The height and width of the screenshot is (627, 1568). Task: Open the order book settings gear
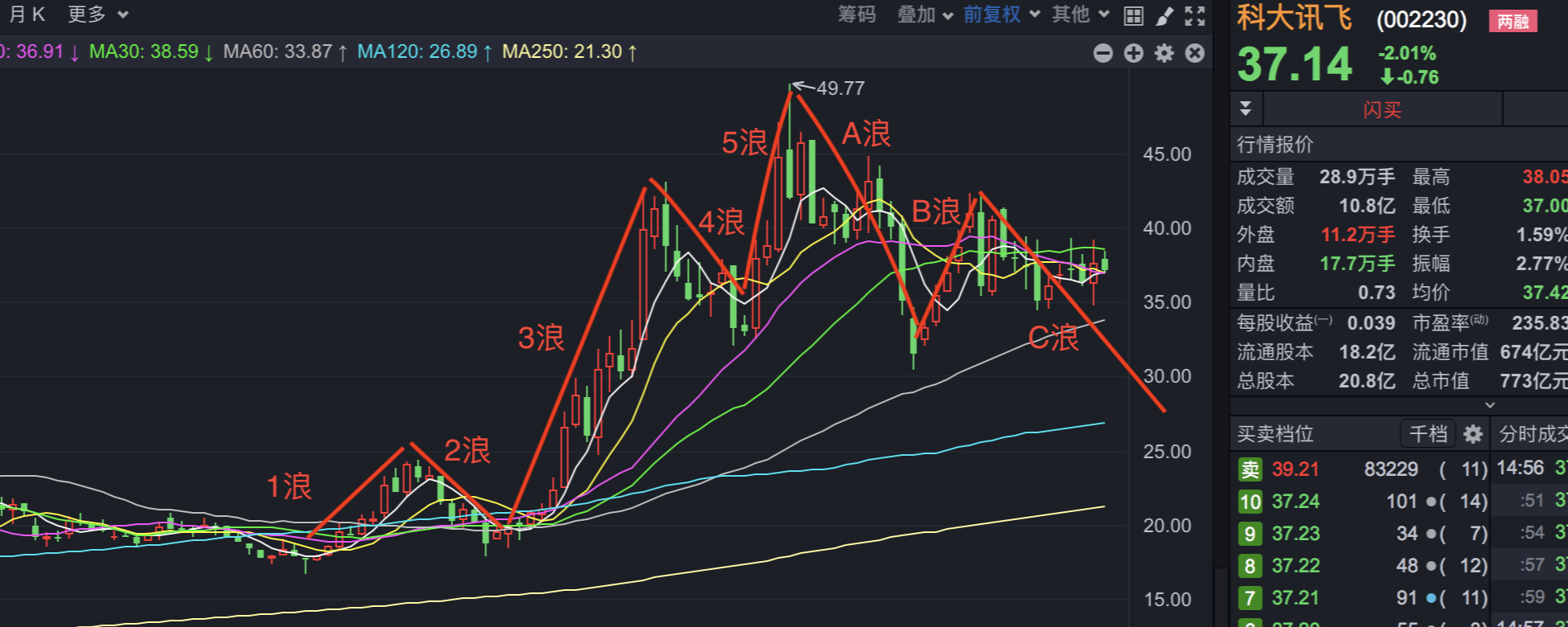coord(1473,434)
